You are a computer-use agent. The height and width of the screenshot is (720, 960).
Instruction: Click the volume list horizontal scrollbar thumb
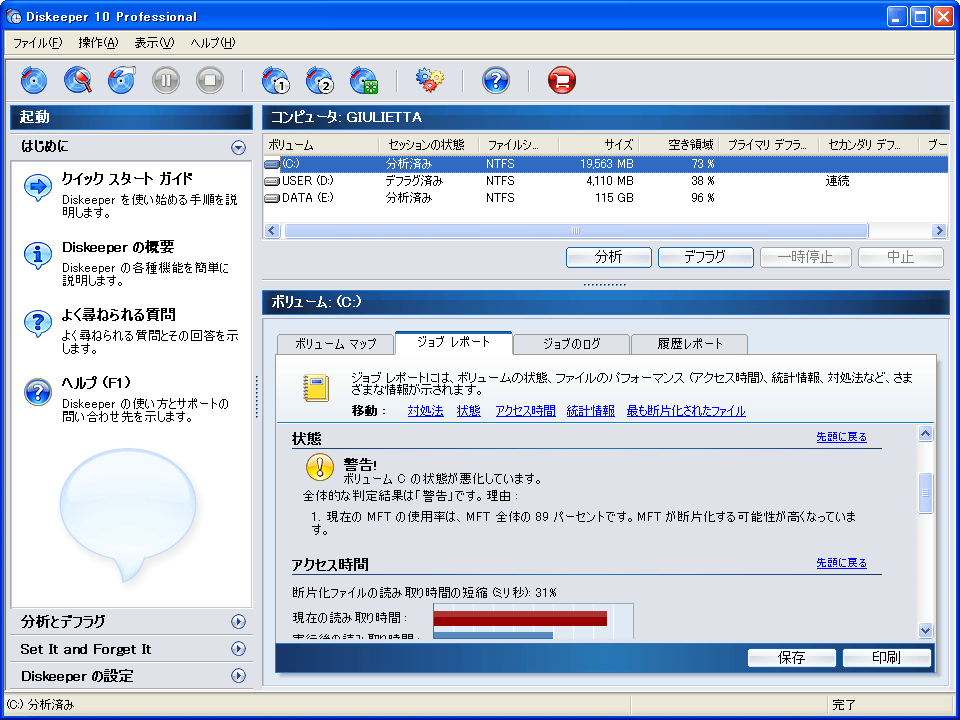tap(575, 231)
